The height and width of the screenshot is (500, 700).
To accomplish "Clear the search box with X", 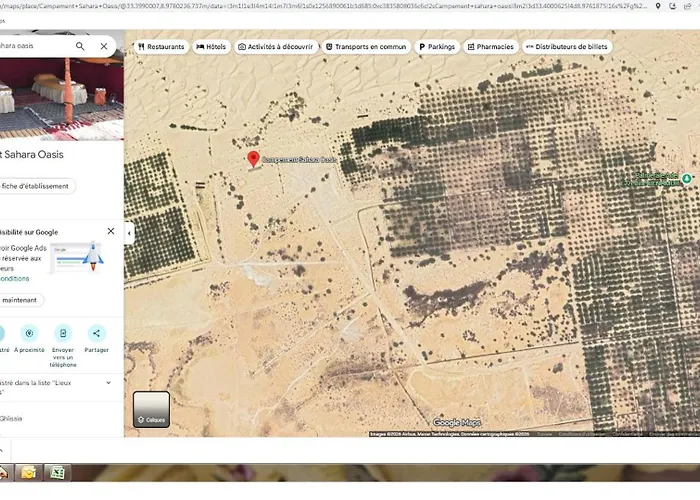I will point(104,46).
